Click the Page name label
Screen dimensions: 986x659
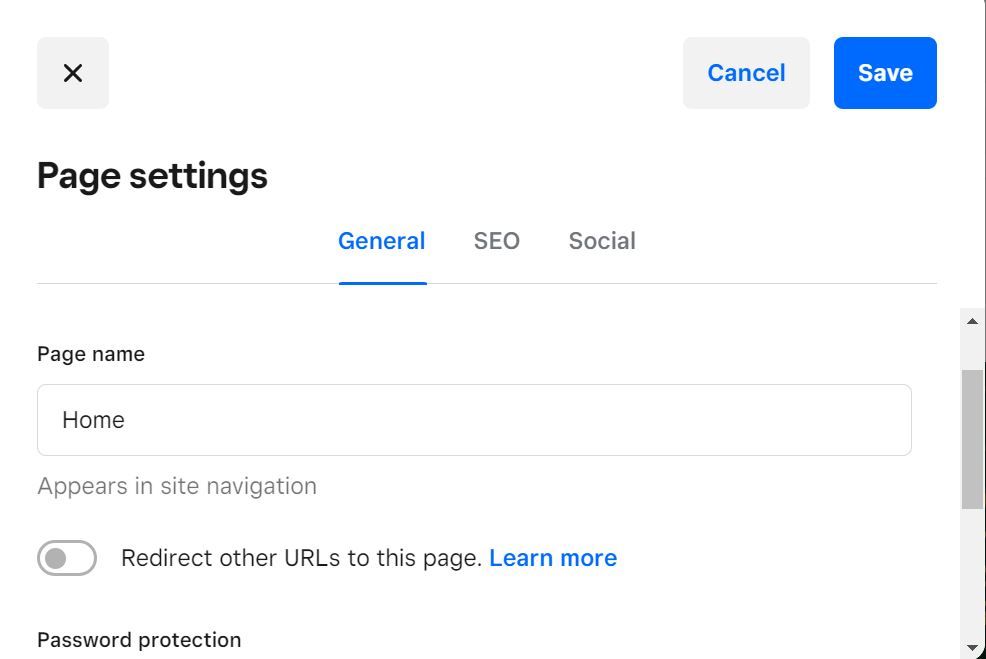point(90,353)
